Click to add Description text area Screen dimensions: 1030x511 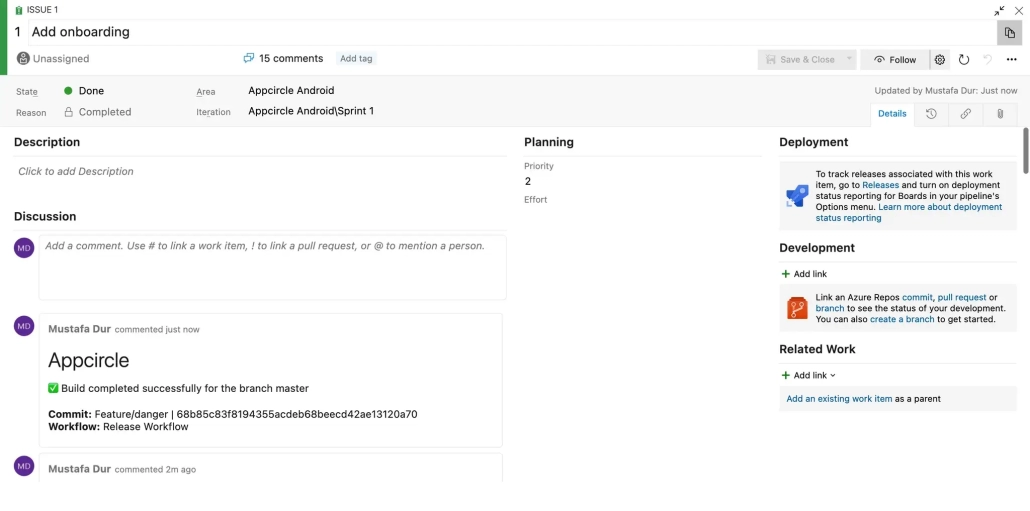260,171
